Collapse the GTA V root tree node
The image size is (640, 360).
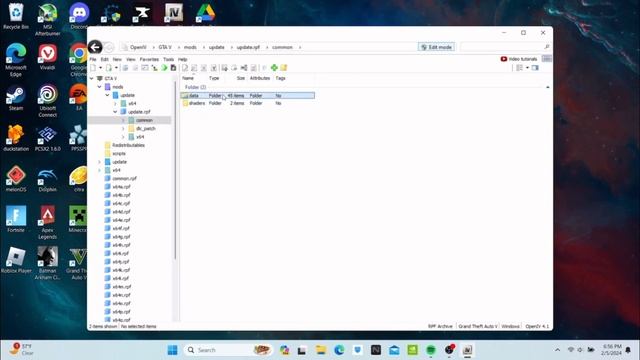92,78
